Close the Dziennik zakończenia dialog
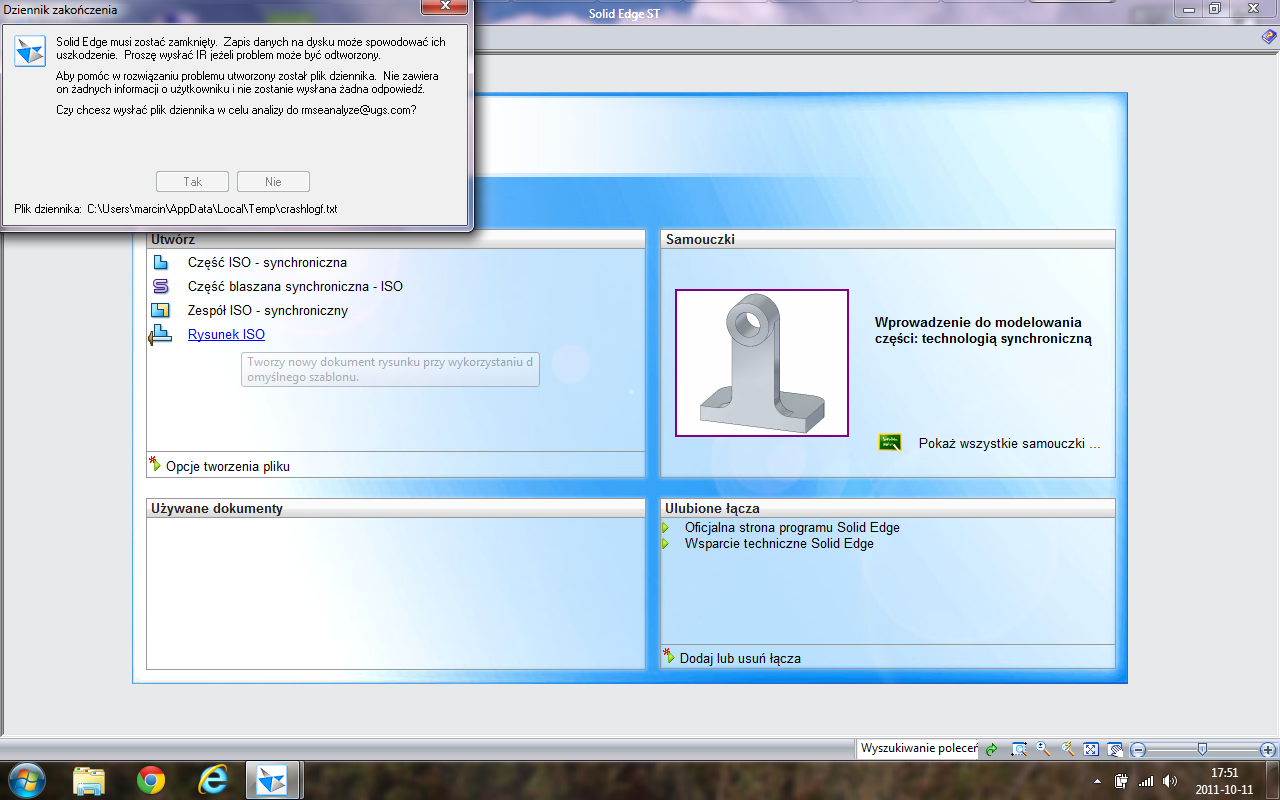The image size is (1280, 800). coord(443,8)
